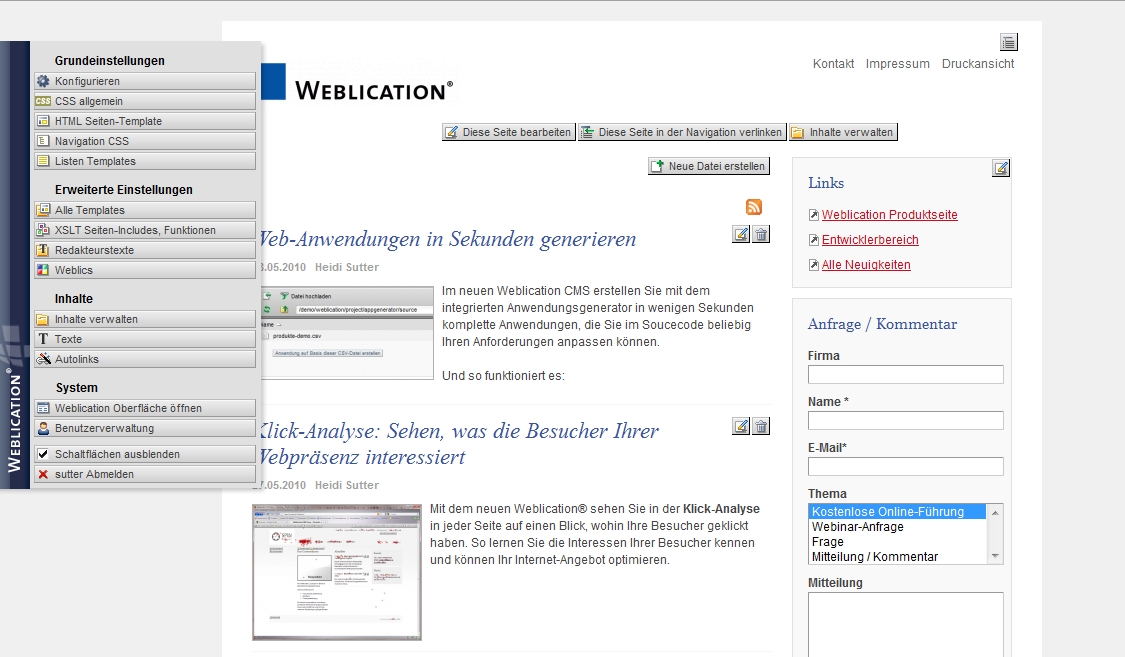The width and height of the screenshot is (1125, 657).
Task: Click the print icon in the top corner
Action: (x=1008, y=42)
